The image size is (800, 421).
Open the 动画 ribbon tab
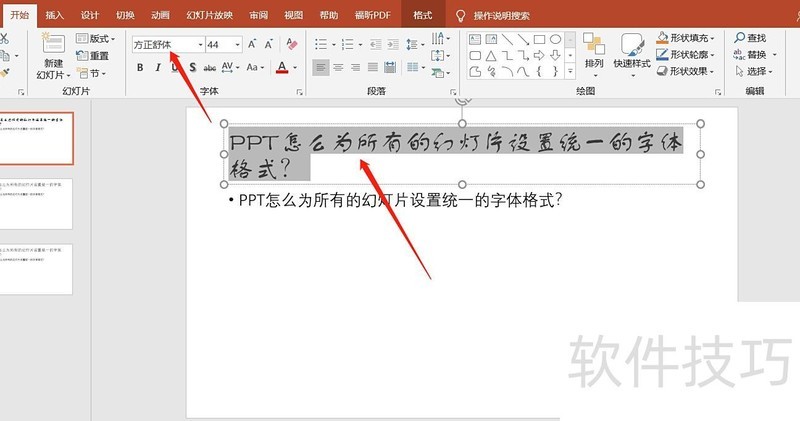(x=160, y=16)
